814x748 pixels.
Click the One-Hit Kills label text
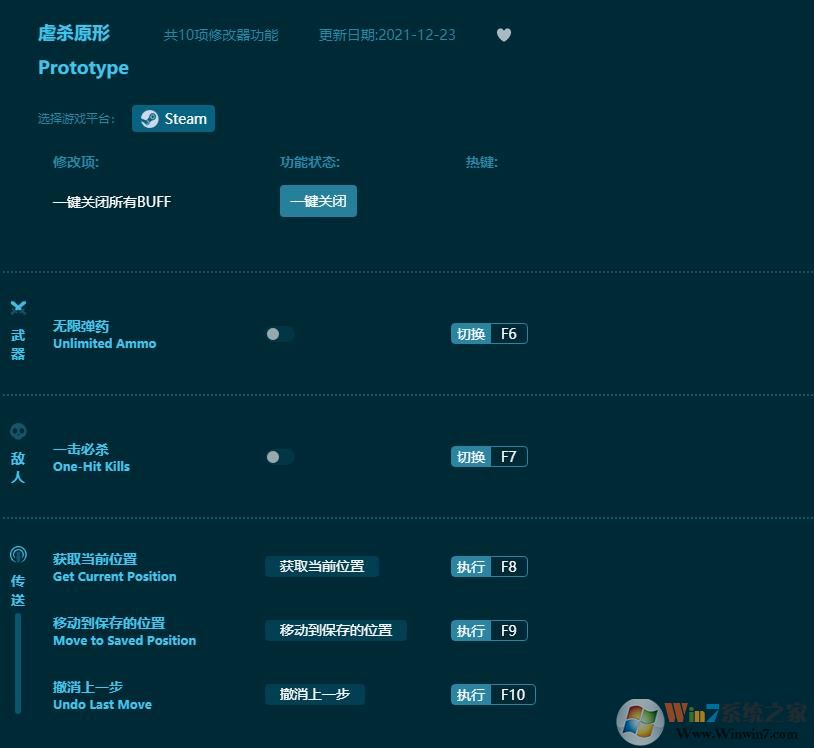(x=91, y=467)
